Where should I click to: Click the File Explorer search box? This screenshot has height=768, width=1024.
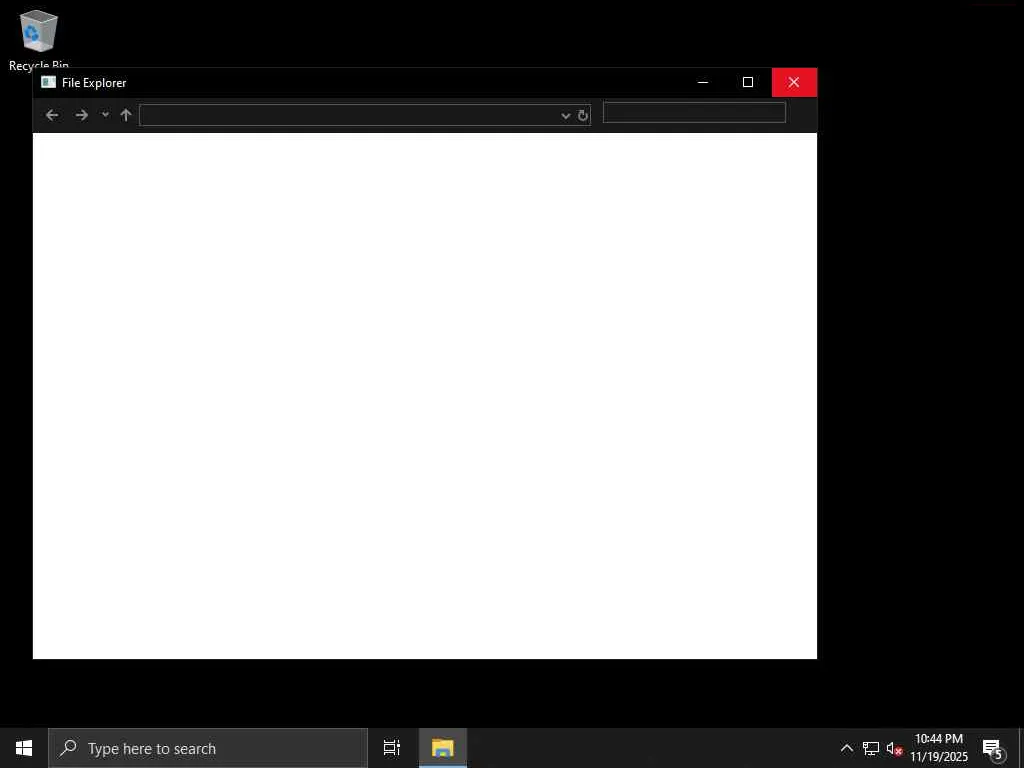coord(694,112)
